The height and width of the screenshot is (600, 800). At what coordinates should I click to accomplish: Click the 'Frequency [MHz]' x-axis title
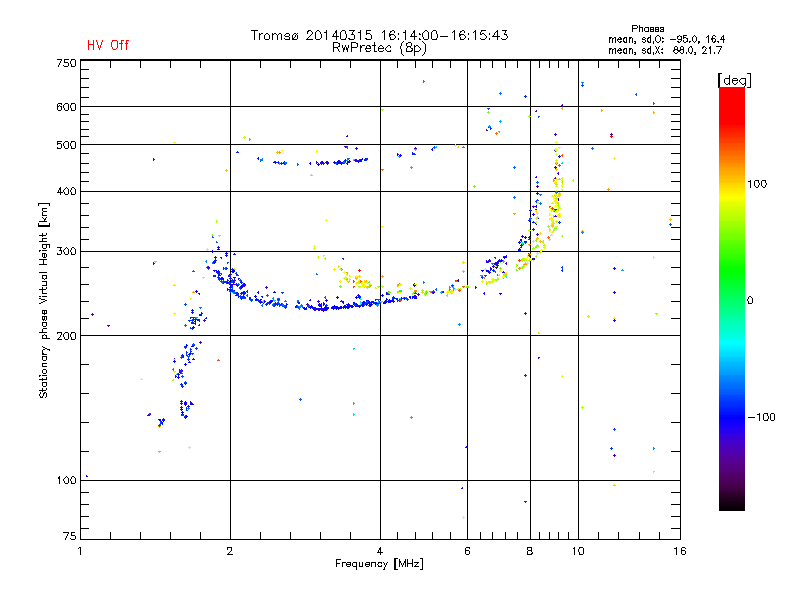tap(379, 564)
